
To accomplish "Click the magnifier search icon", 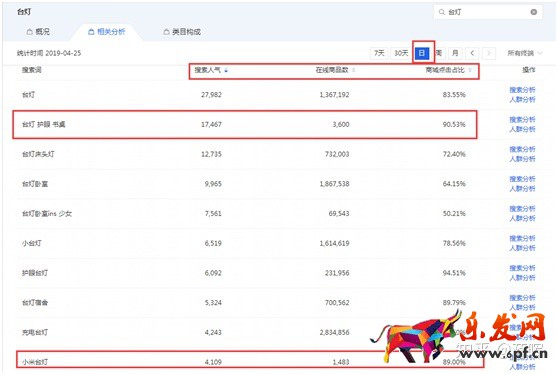I will (x=442, y=12).
